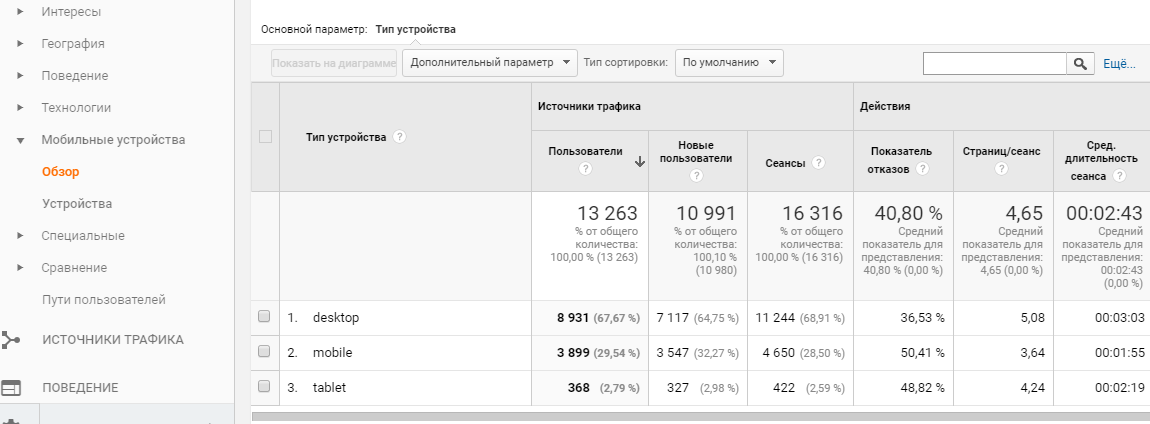
Task: Click the Тип устройства primary parameter link
Action: pos(415,29)
